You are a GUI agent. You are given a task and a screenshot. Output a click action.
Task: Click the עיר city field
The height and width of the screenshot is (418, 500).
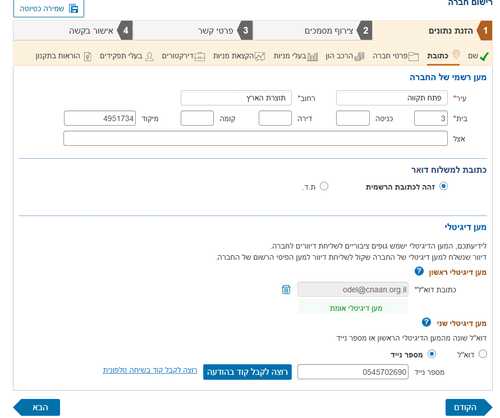(392, 98)
